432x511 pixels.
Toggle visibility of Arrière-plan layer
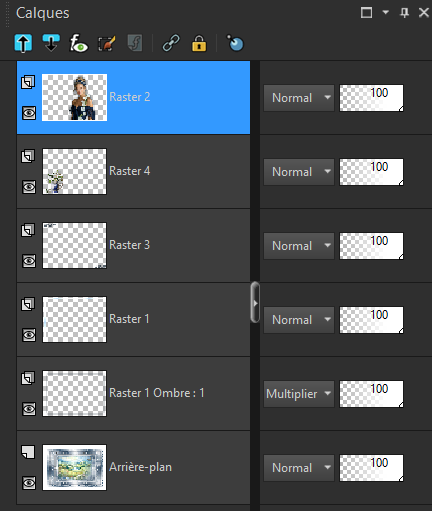pyautogui.click(x=29, y=483)
